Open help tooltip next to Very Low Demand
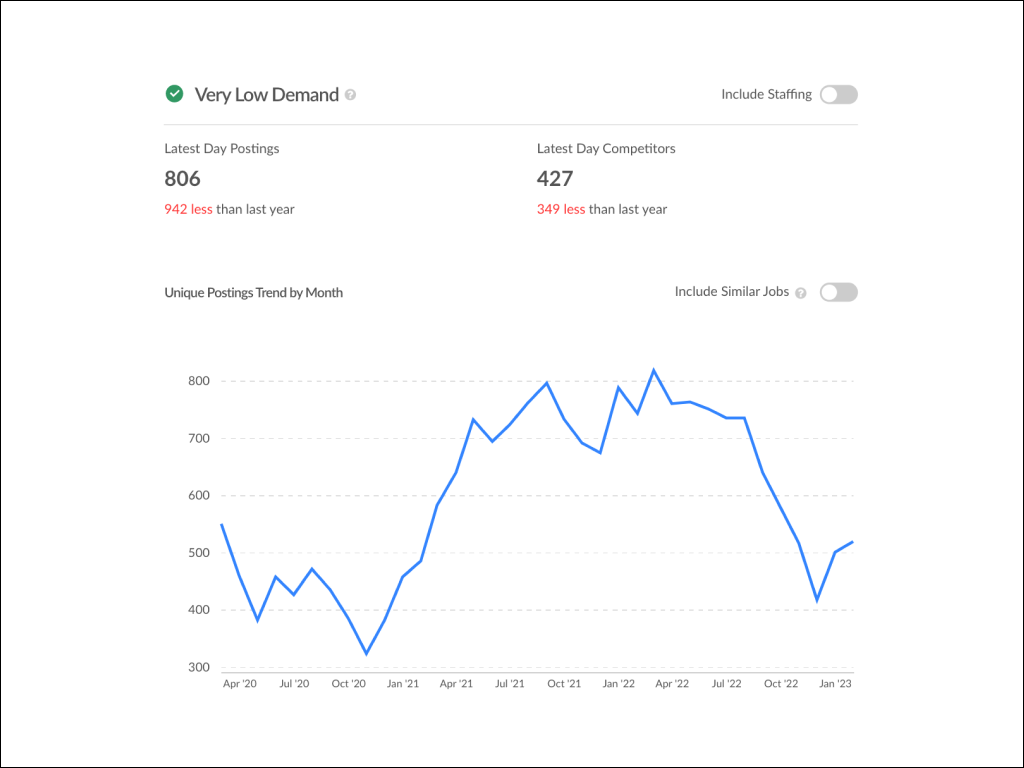The height and width of the screenshot is (768, 1024). 351,95
